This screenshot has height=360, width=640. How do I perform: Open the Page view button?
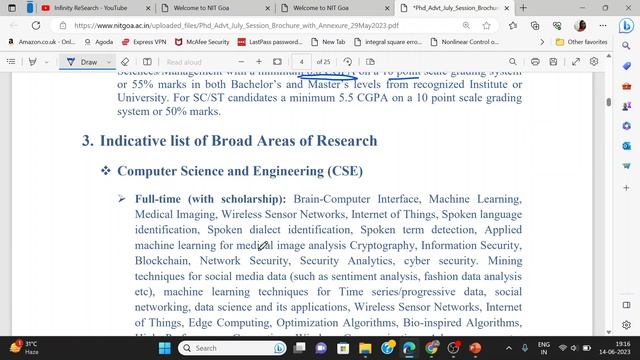click(x=370, y=62)
